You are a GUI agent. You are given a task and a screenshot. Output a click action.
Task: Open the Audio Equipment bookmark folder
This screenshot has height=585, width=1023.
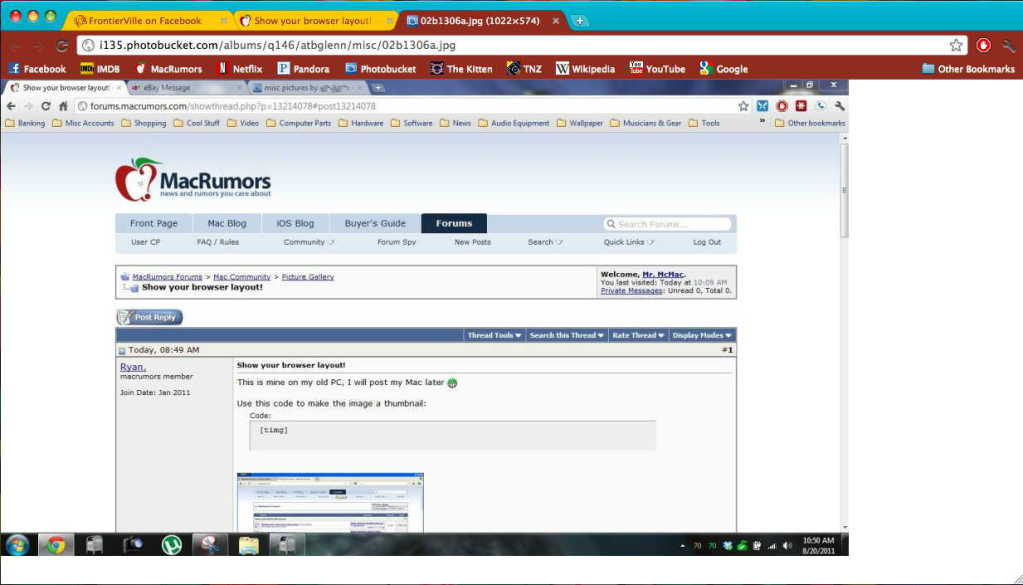point(514,123)
